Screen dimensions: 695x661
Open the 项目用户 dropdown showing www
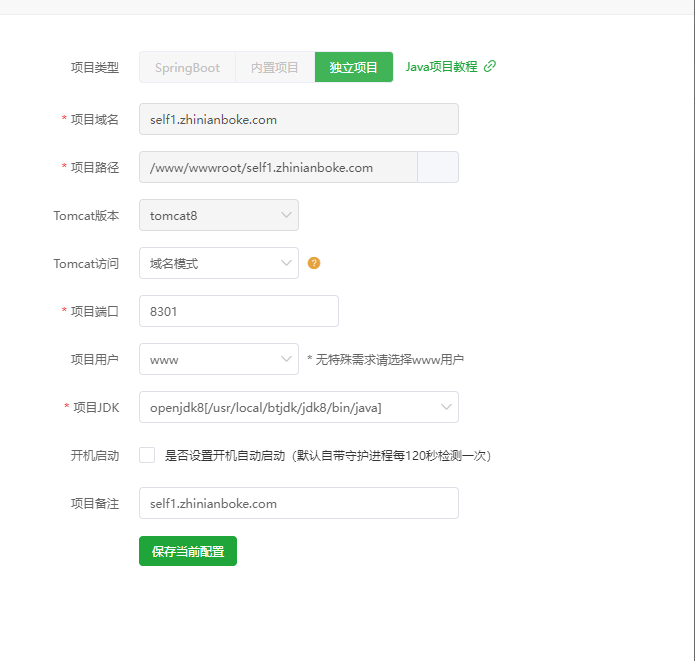[x=219, y=359]
